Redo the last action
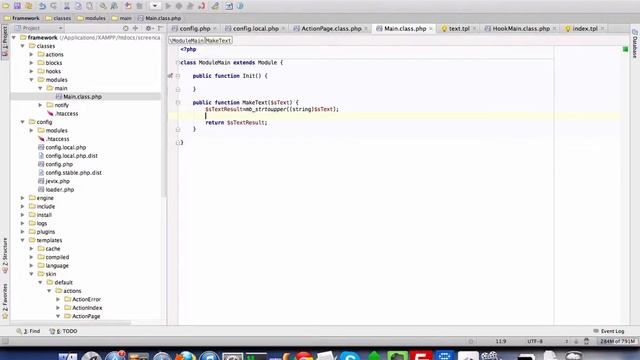Image resolution: width=640 pixels, height=360 pixels. 53,6
